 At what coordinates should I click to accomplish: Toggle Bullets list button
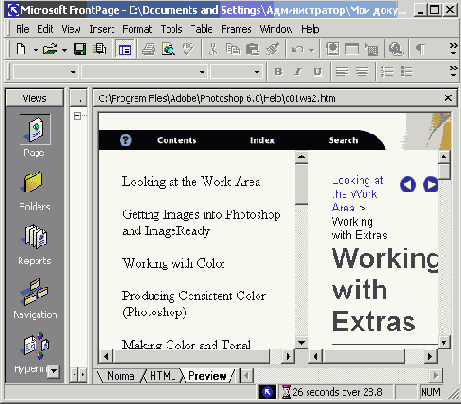[407, 72]
